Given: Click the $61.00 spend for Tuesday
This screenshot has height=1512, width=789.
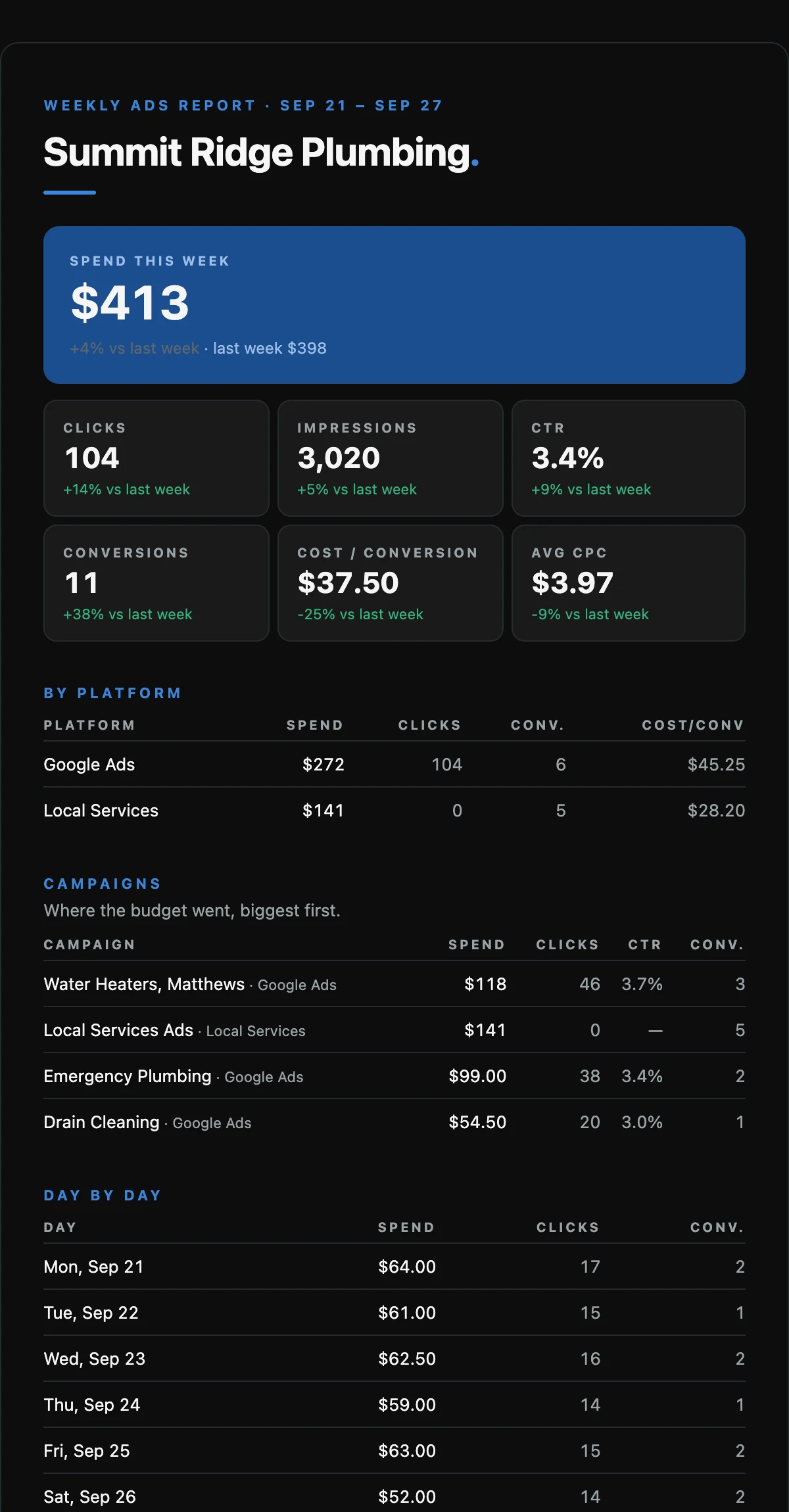Looking at the screenshot, I should pyautogui.click(x=407, y=1313).
